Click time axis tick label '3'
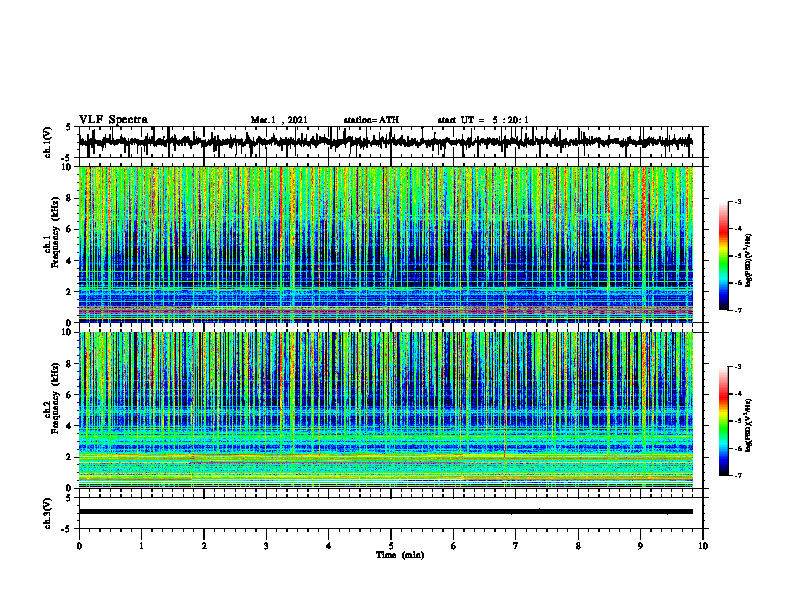 click(266, 546)
